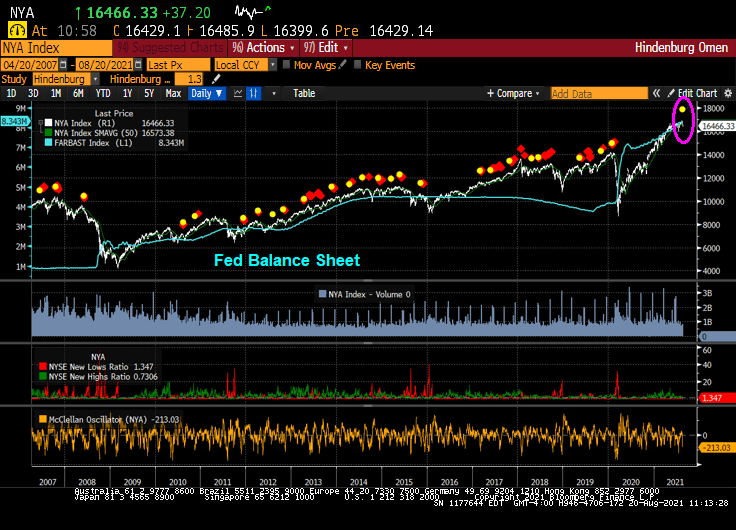Open the Actions menu
The image size is (736, 530).
264,47
